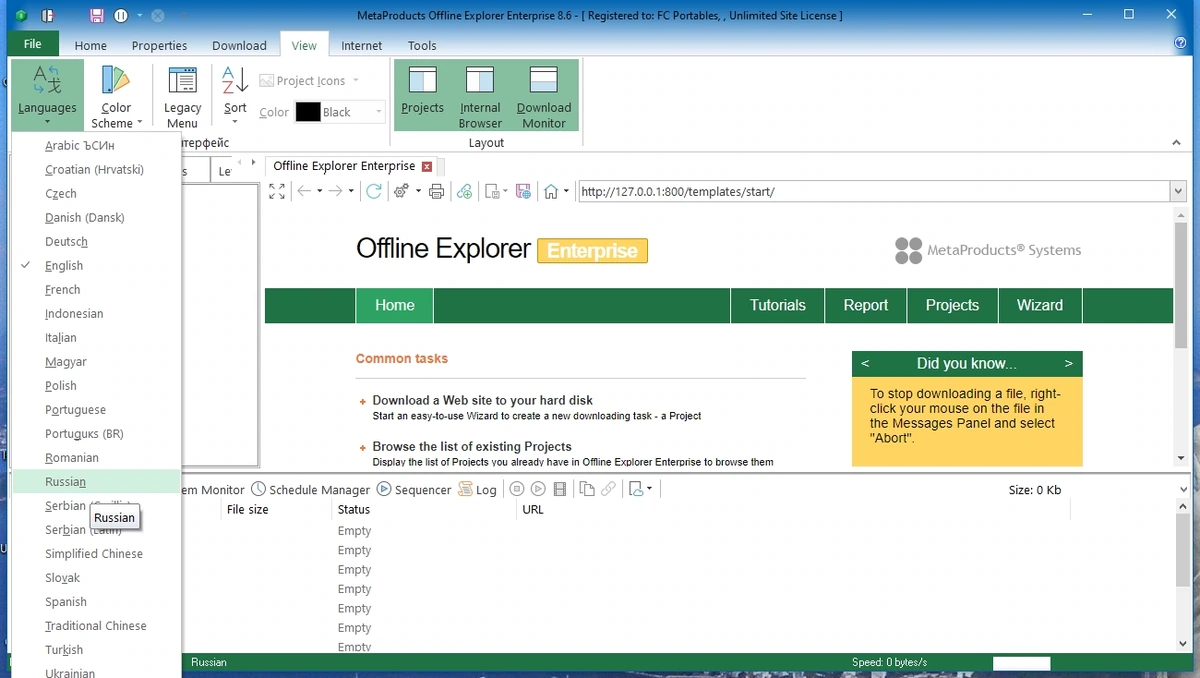
Task: Switch to the Download ribbon tab
Action: (x=239, y=45)
